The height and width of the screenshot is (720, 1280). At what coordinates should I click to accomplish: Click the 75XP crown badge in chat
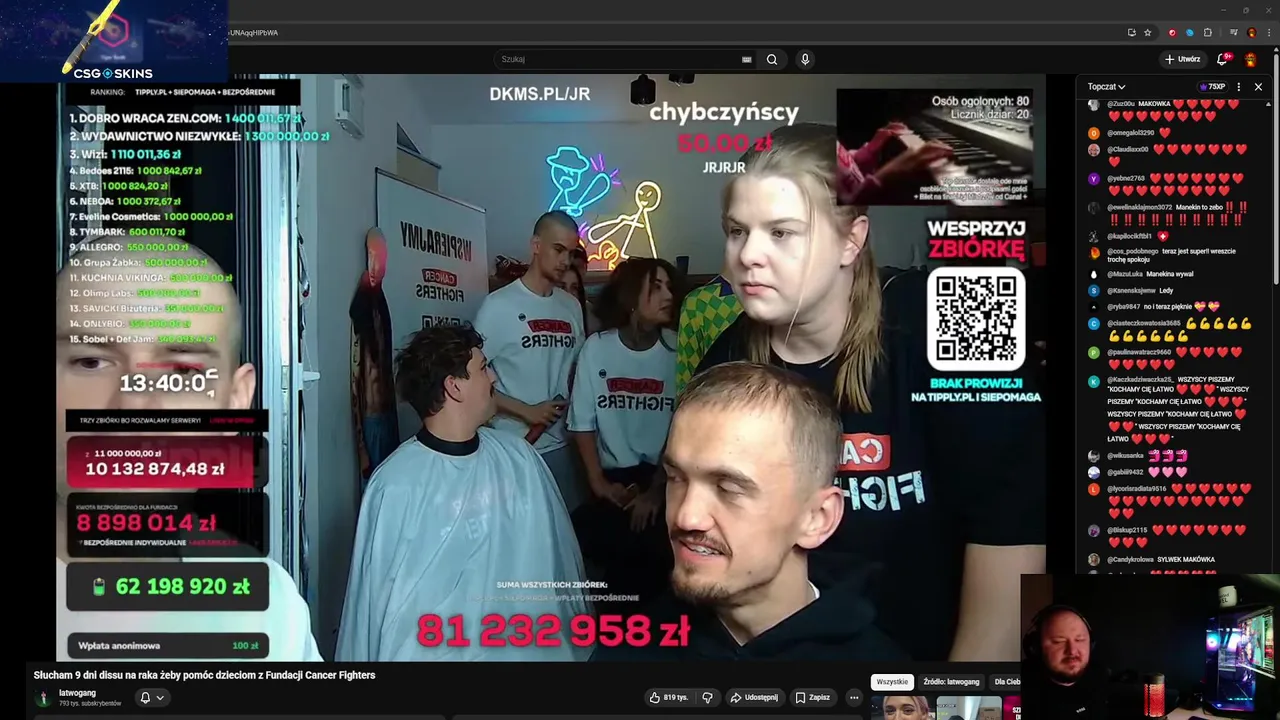[x=1212, y=87]
